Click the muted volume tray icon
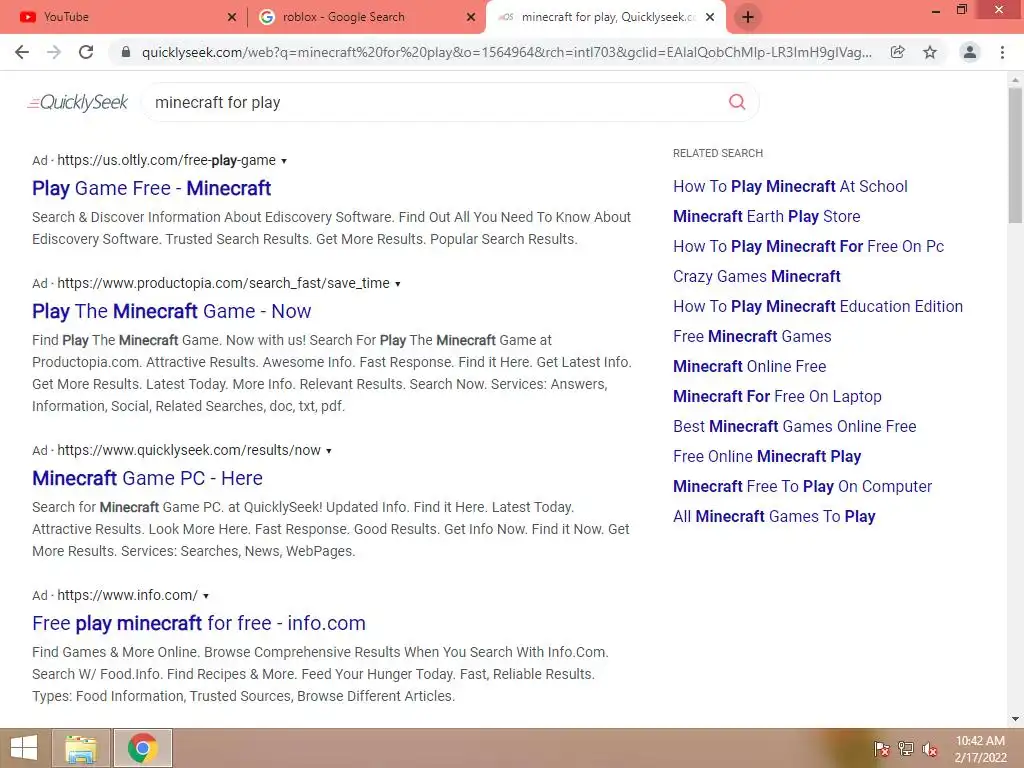 tap(930, 749)
